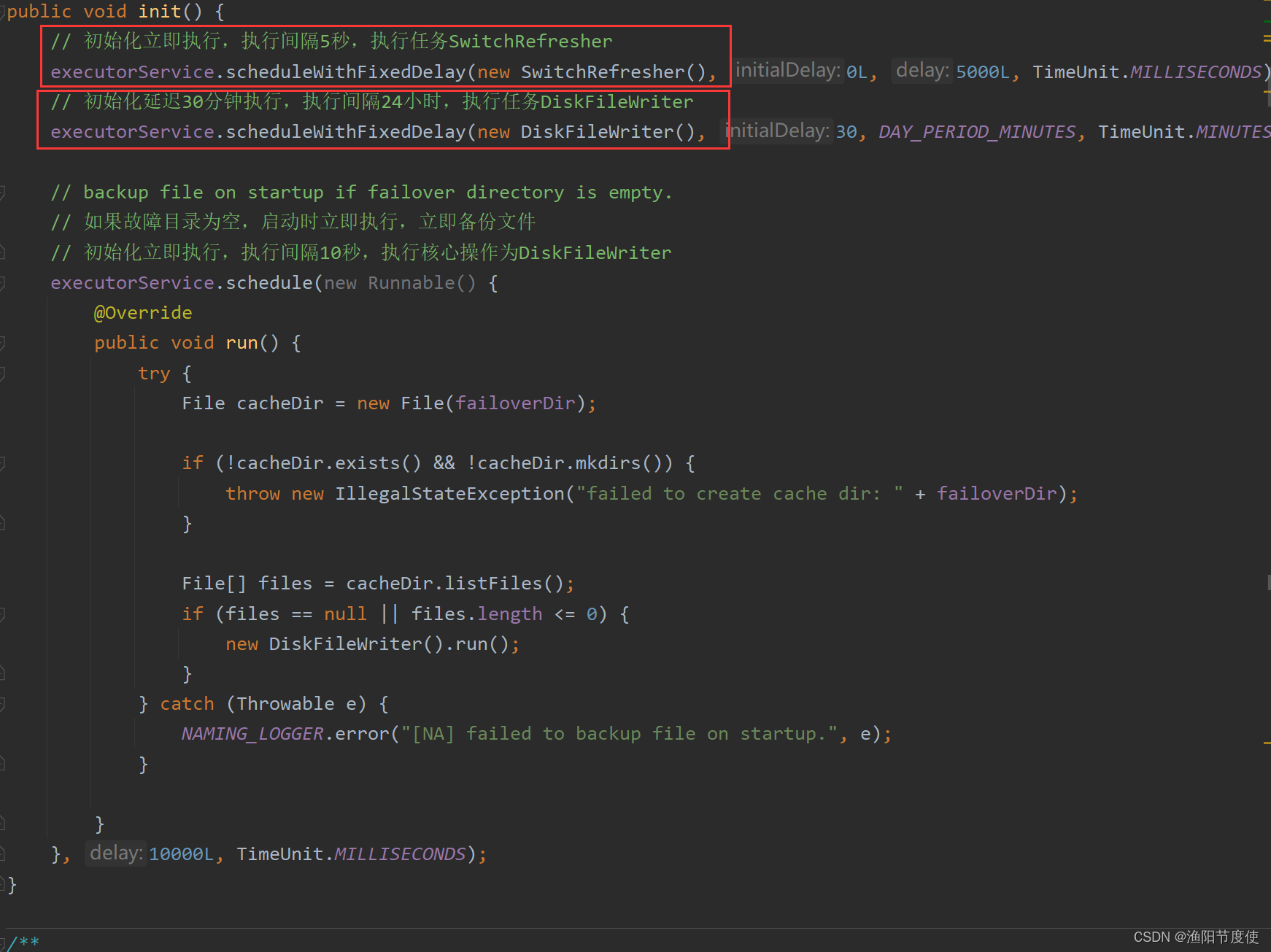Collapse fold marker of the files == null if block

[2, 614]
